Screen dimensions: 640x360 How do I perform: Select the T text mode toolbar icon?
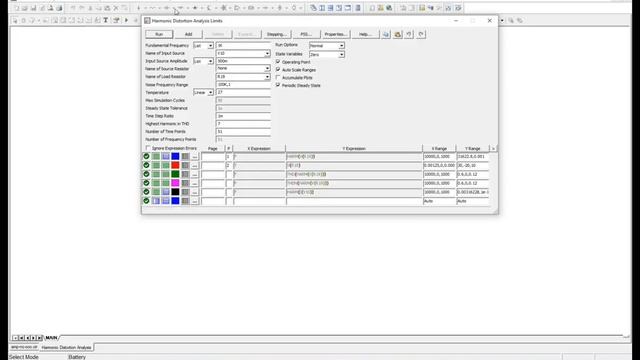(106, 20)
